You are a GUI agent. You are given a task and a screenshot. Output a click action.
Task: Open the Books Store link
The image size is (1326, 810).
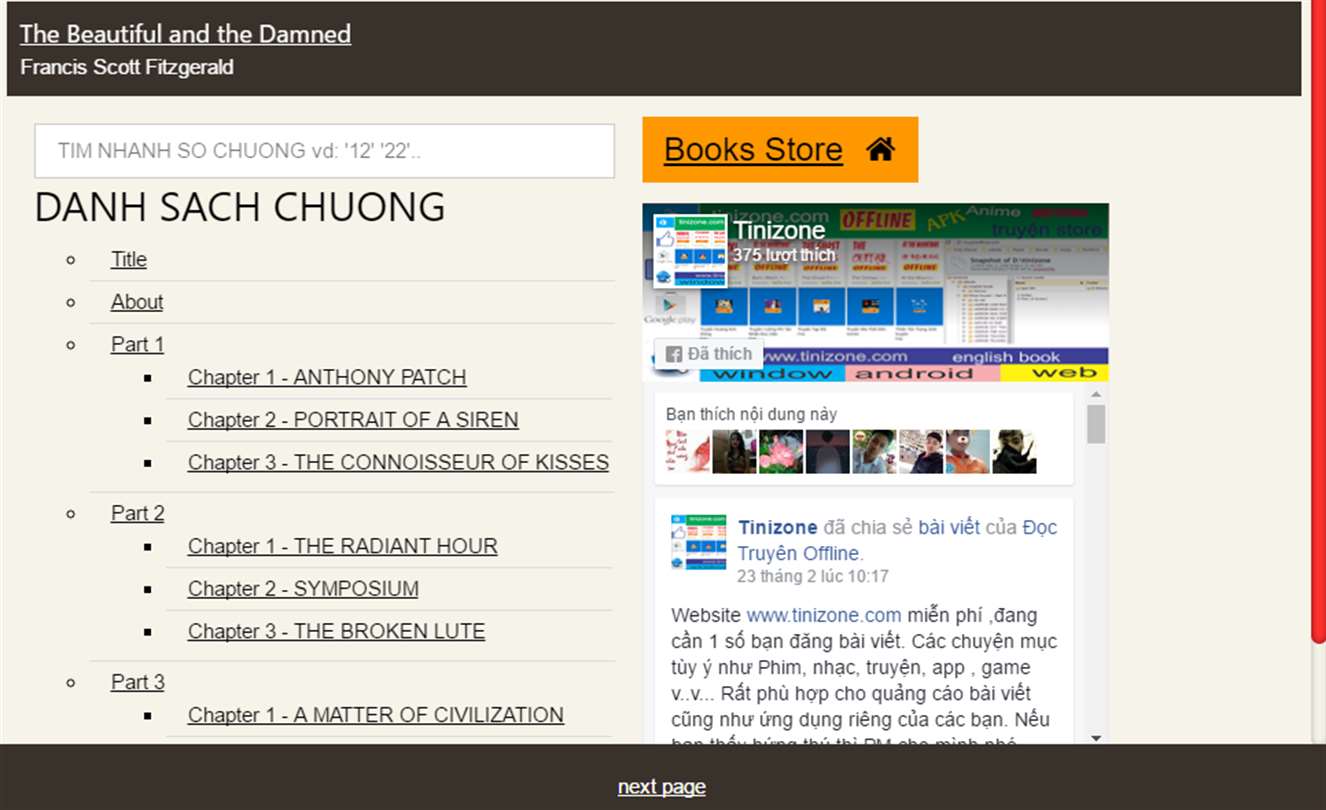(753, 149)
